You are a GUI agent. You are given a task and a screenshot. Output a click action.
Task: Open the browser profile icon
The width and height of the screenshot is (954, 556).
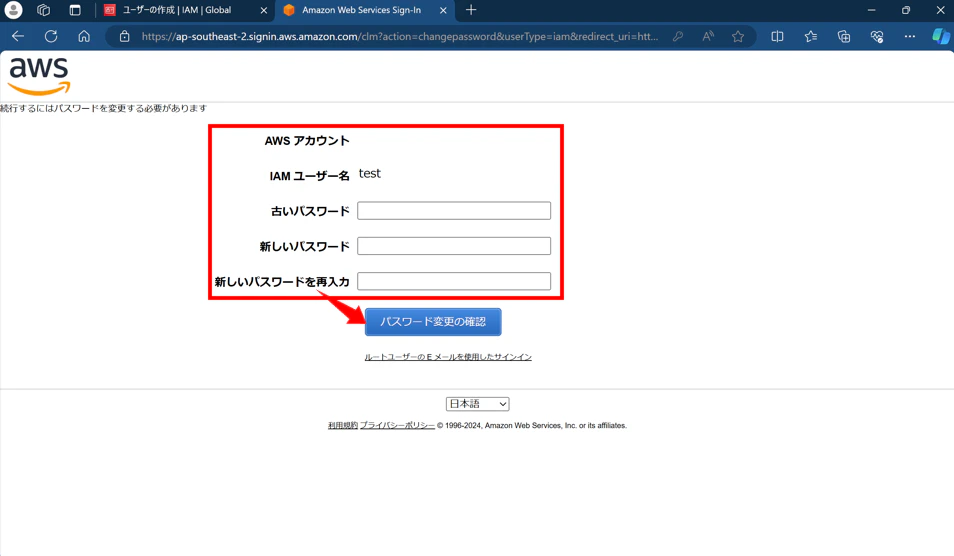(13, 10)
